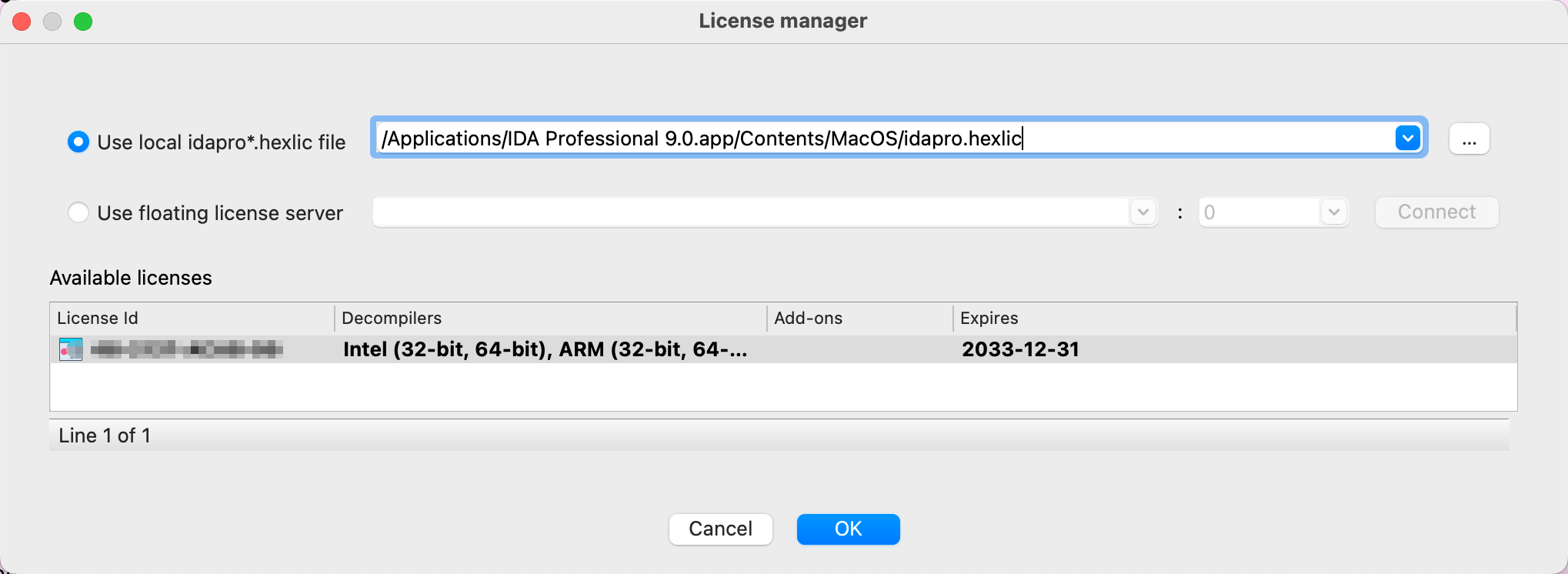This screenshot has height=574, width=1568.
Task: Select 'Use local idapro*.hexlic file' radio button
Action: (78, 142)
